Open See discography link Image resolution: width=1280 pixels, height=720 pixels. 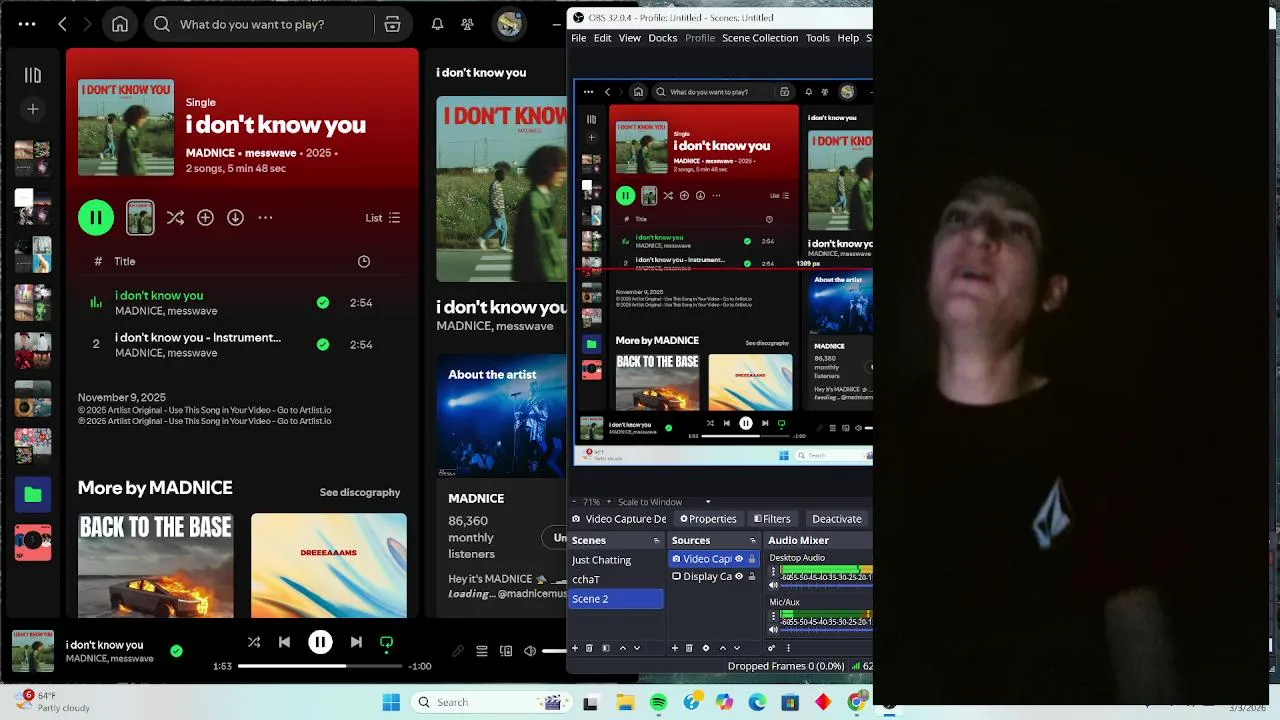(360, 492)
